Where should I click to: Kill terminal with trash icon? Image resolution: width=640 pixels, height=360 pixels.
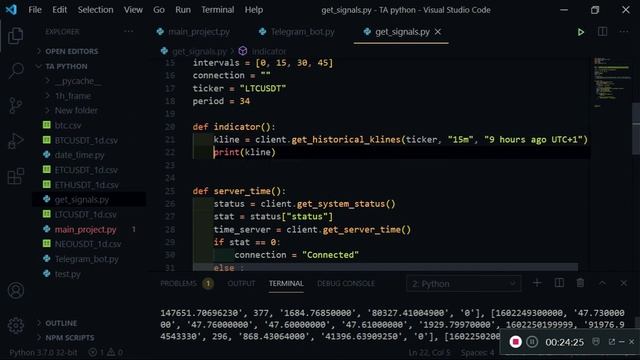coord(580,283)
